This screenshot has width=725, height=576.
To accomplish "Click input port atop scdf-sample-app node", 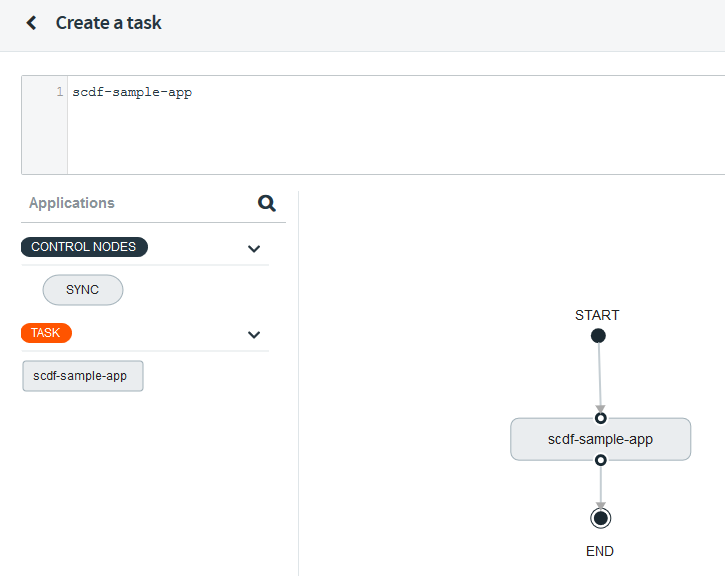I will [x=600, y=418].
